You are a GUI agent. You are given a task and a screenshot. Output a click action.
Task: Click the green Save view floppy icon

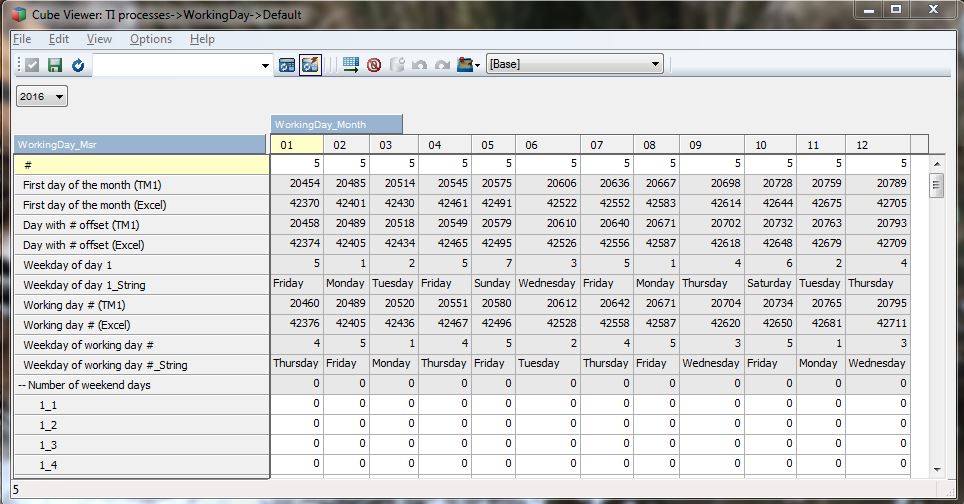(55, 65)
